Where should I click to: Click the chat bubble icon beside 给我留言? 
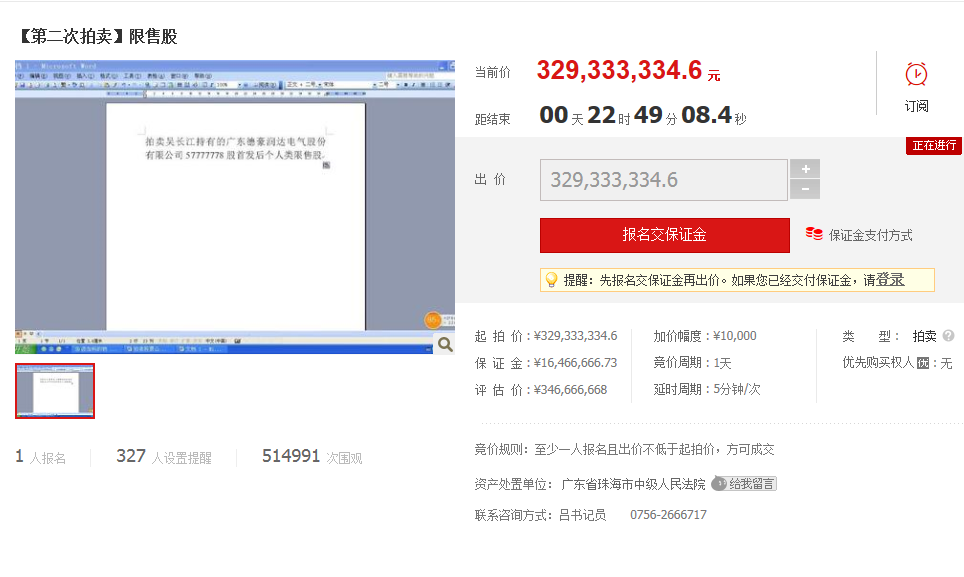[719, 484]
